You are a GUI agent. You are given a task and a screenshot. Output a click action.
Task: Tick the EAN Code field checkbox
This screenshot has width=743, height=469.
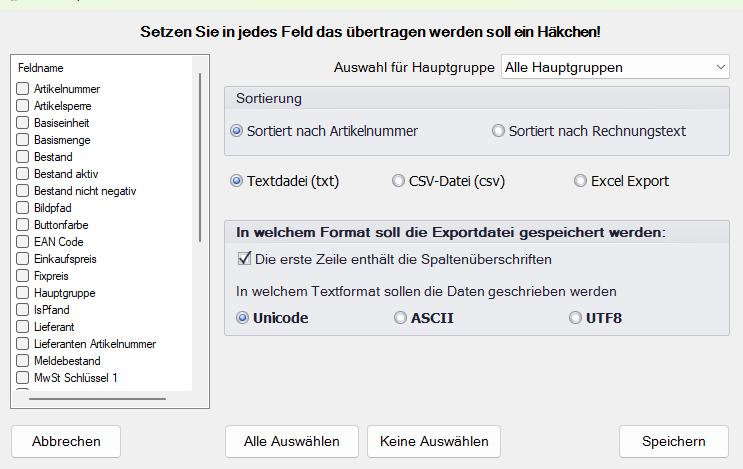point(23,242)
